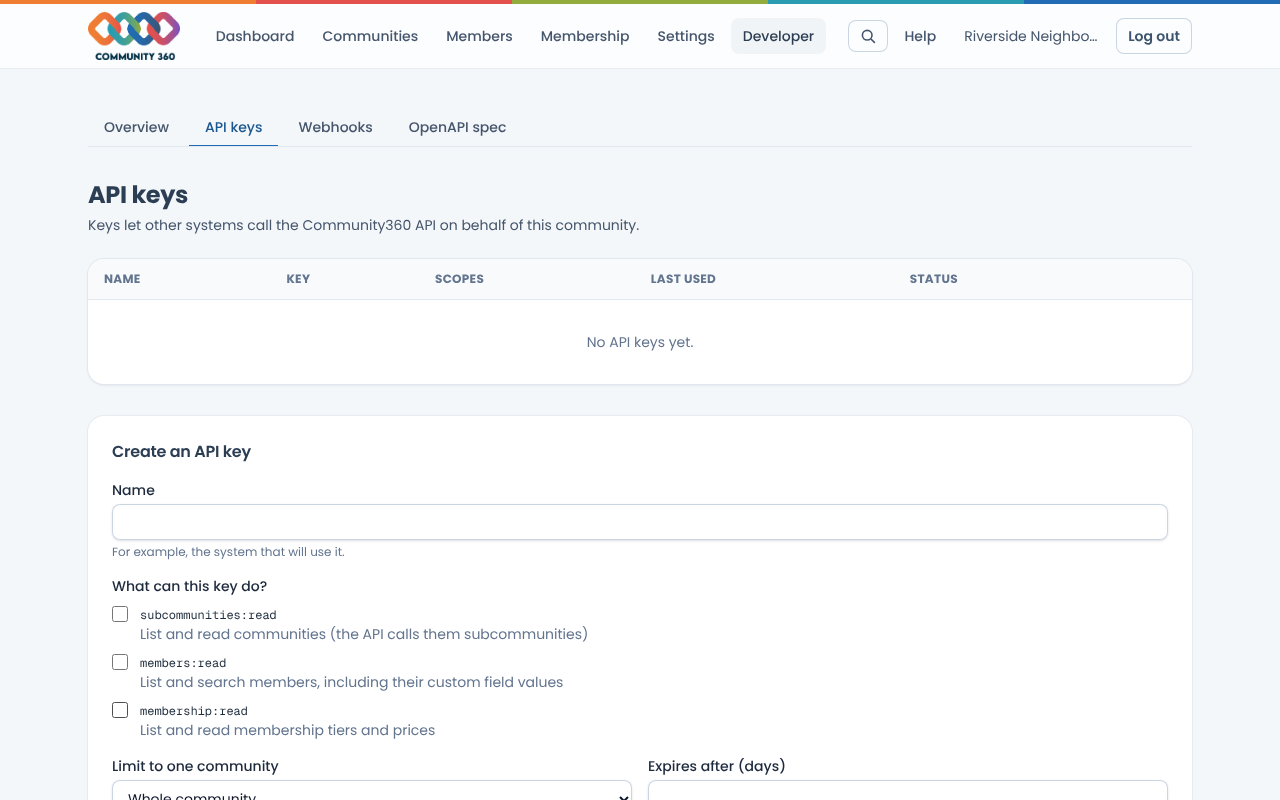Open Members navigation item

coord(479,36)
